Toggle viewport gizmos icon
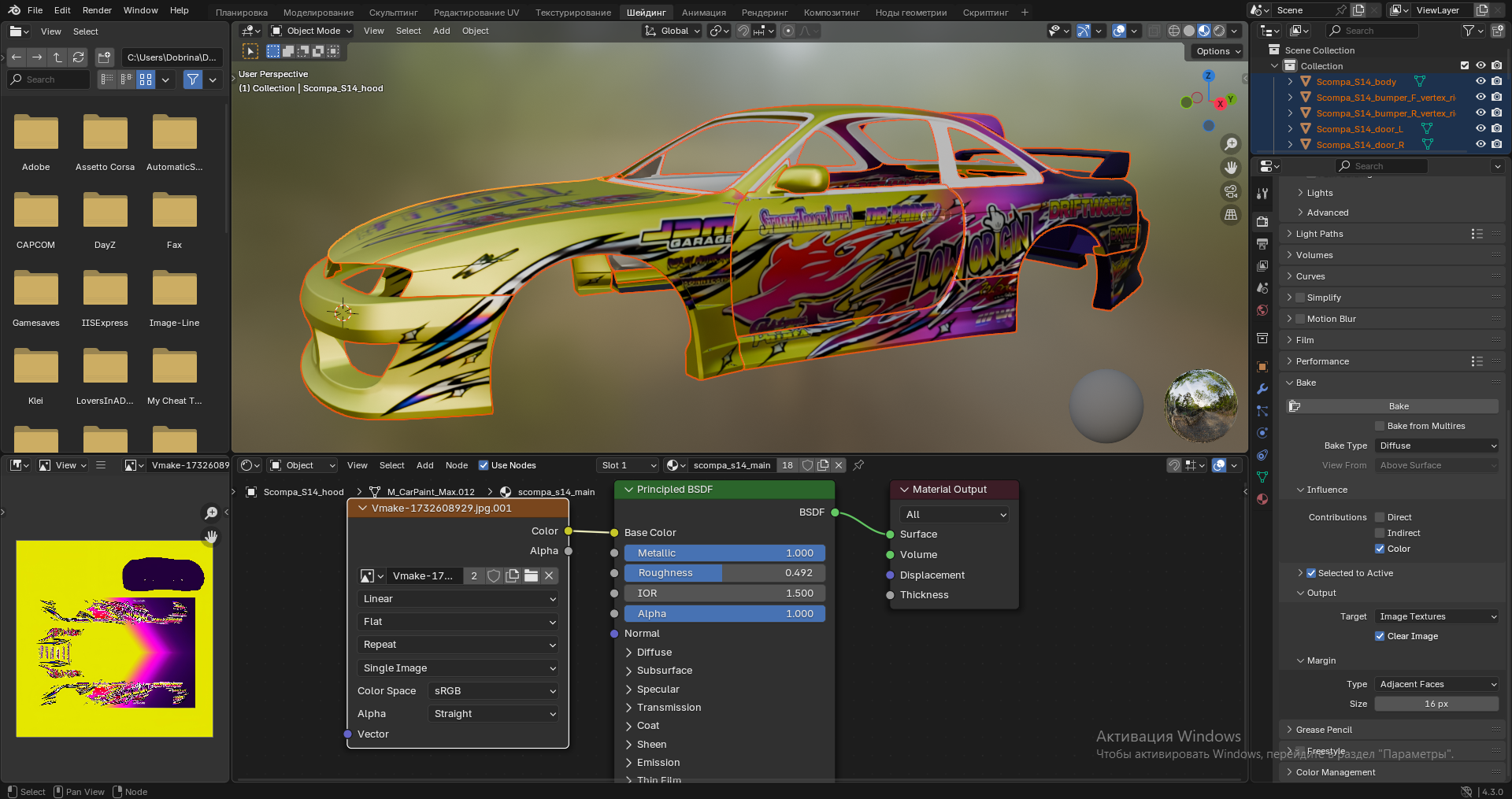 (x=1084, y=31)
